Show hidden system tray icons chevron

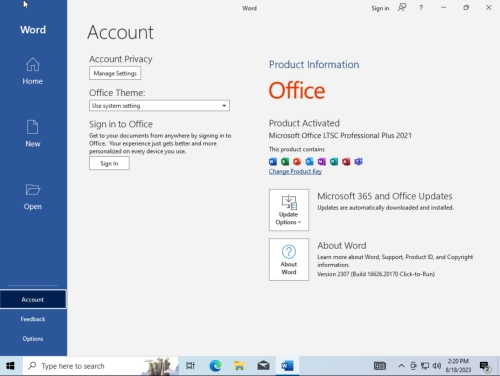401,366
